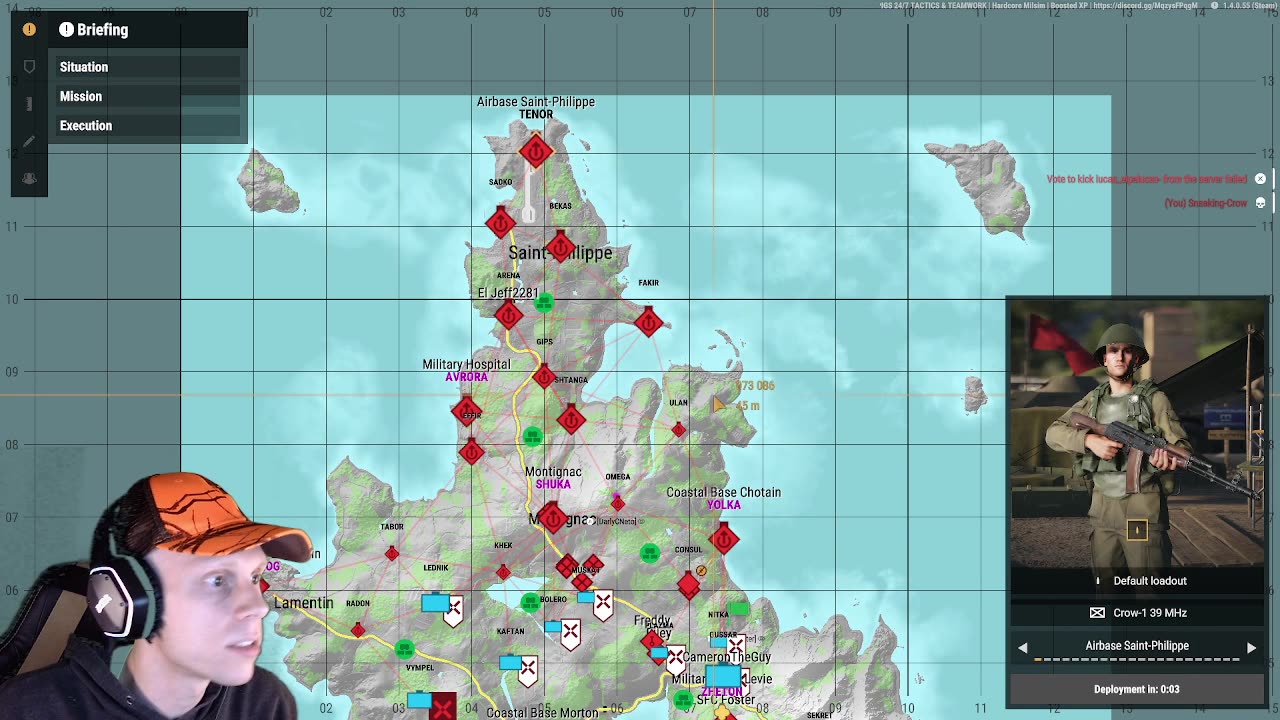Click the FAKIR red base marker

(648, 322)
